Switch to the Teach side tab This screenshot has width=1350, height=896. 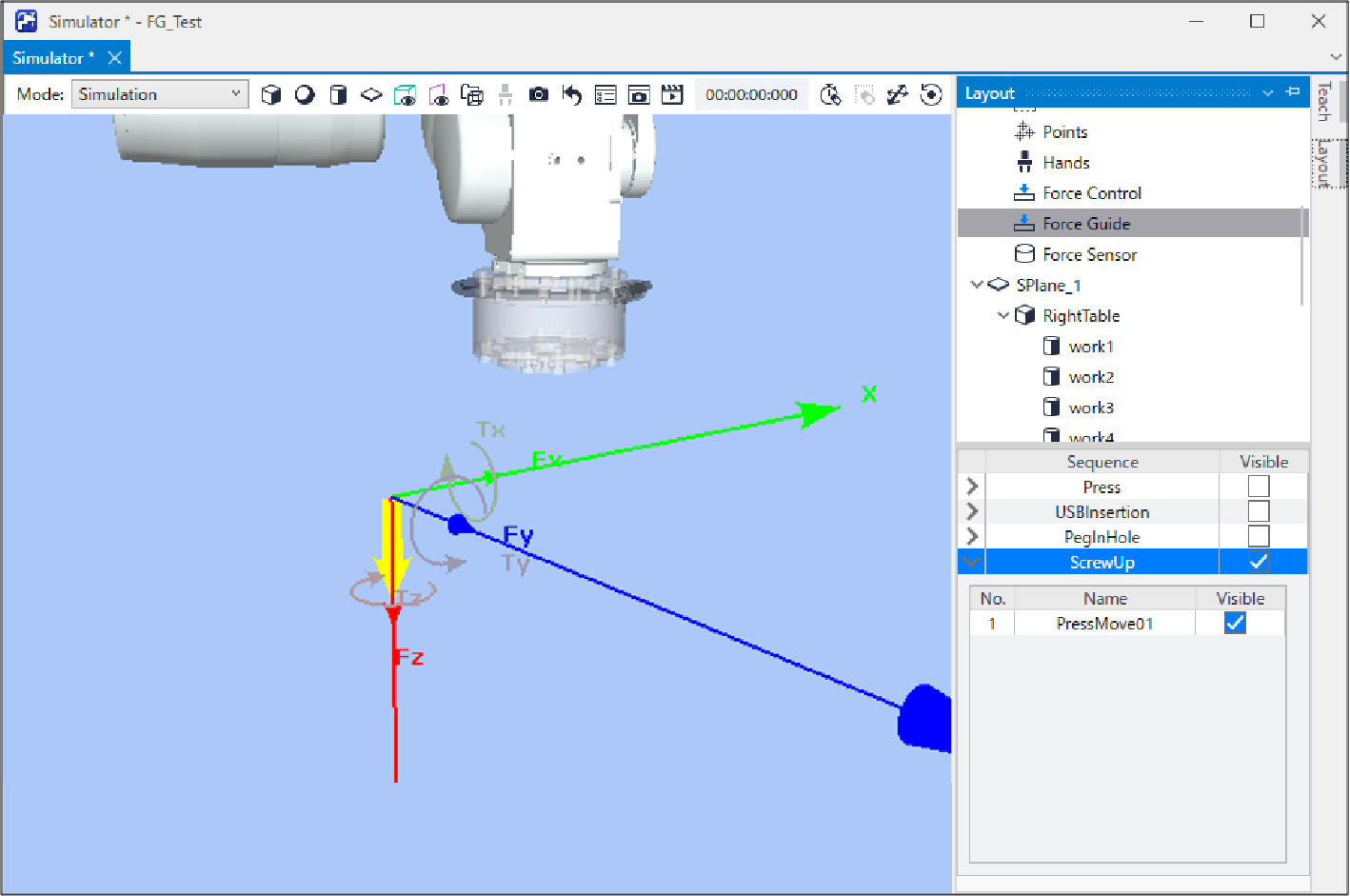tap(1323, 101)
